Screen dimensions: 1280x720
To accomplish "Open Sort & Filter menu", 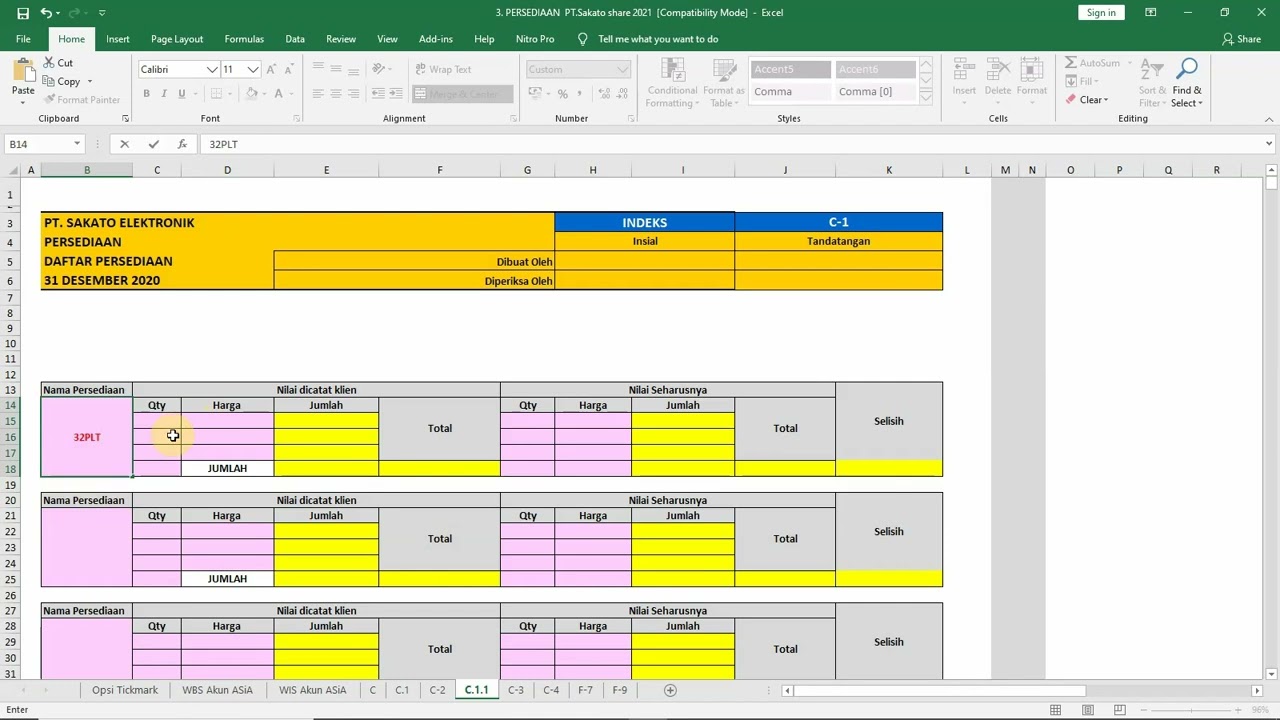I will (1152, 82).
